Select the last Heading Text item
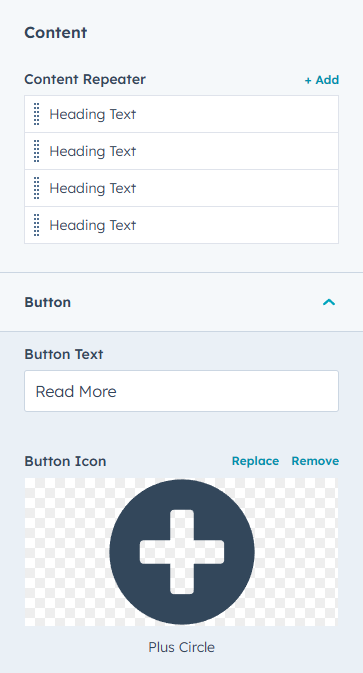Viewport: 363px width, 673px height. 182,225
